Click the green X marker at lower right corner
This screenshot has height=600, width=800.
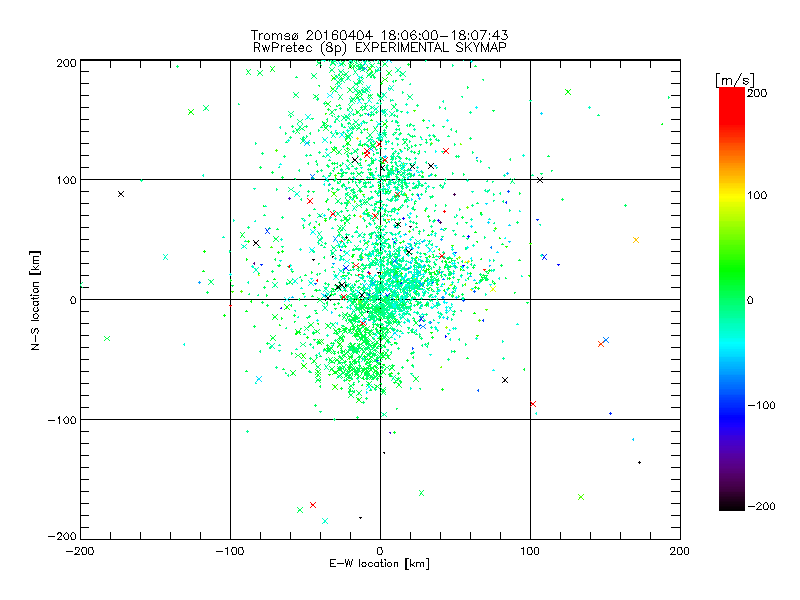(581, 496)
